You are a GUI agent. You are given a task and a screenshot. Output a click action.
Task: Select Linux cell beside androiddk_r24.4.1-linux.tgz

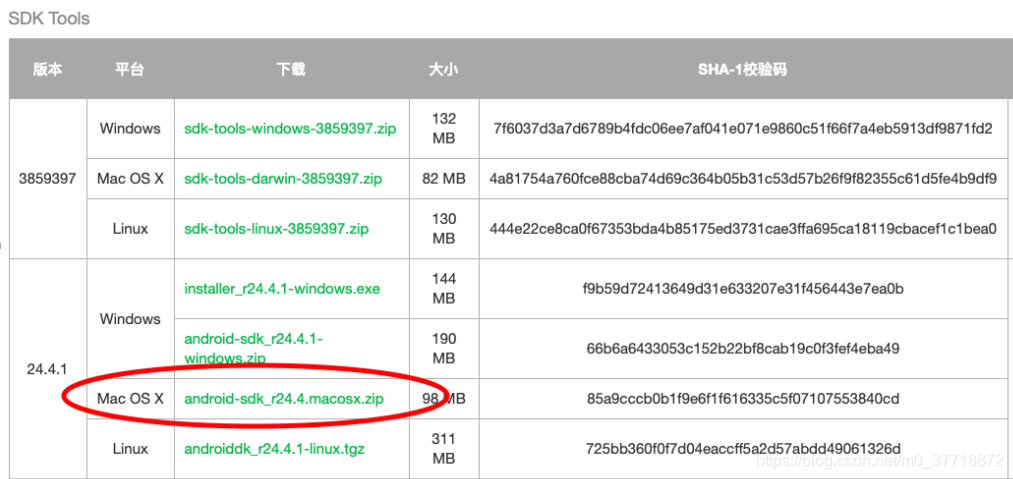(130, 449)
